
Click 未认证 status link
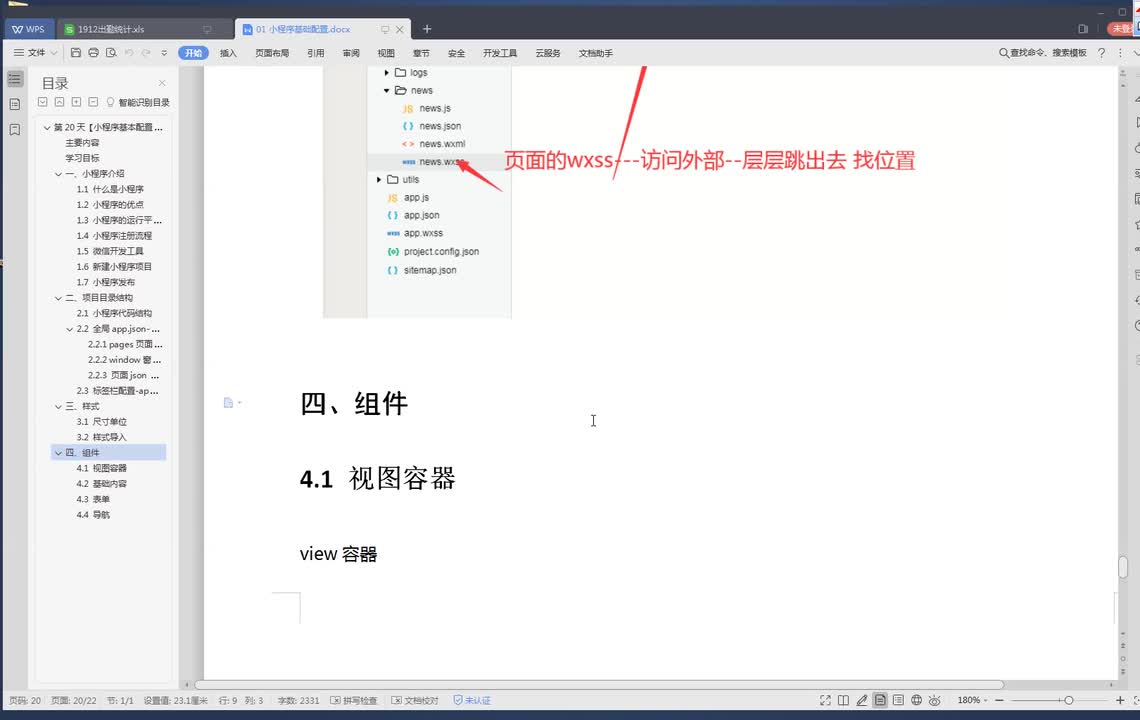(472, 700)
